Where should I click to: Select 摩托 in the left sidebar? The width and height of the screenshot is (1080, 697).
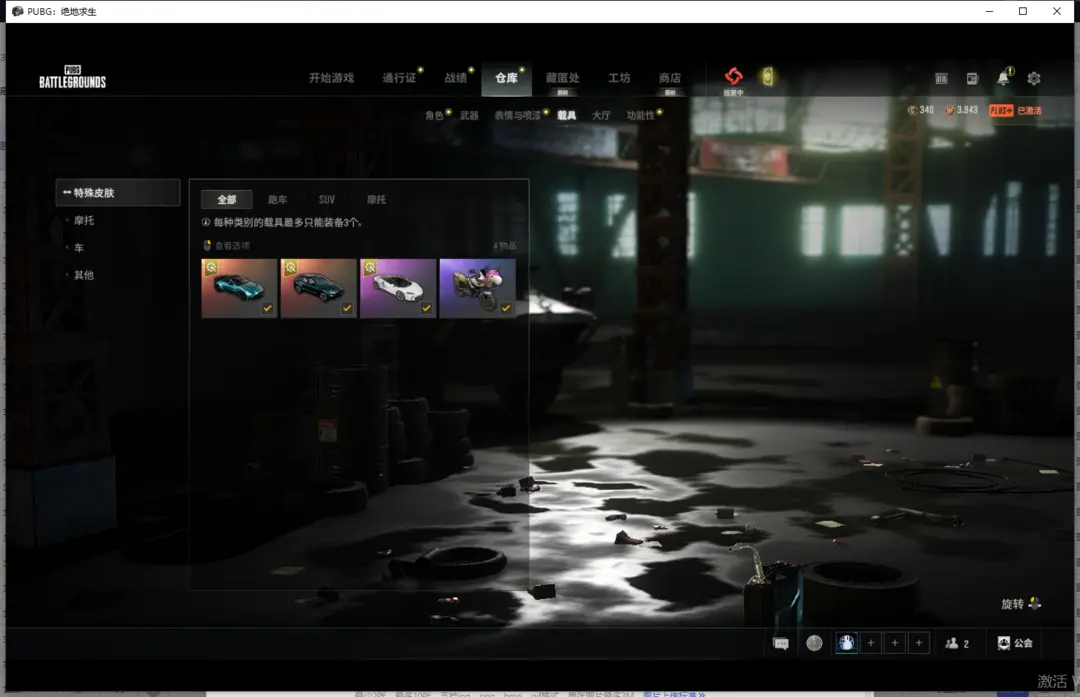(84, 220)
